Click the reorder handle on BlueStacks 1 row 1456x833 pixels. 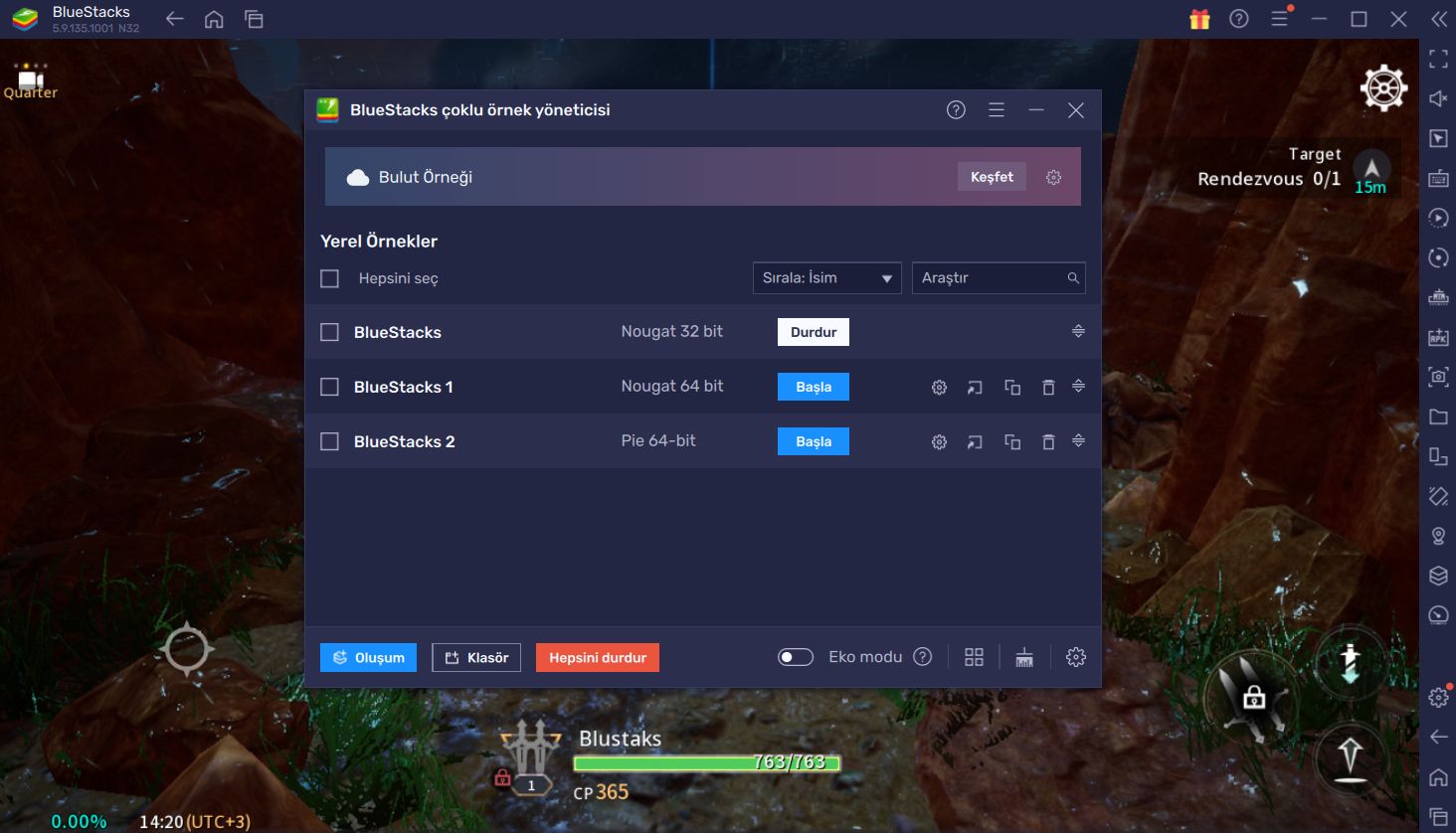(1078, 386)
